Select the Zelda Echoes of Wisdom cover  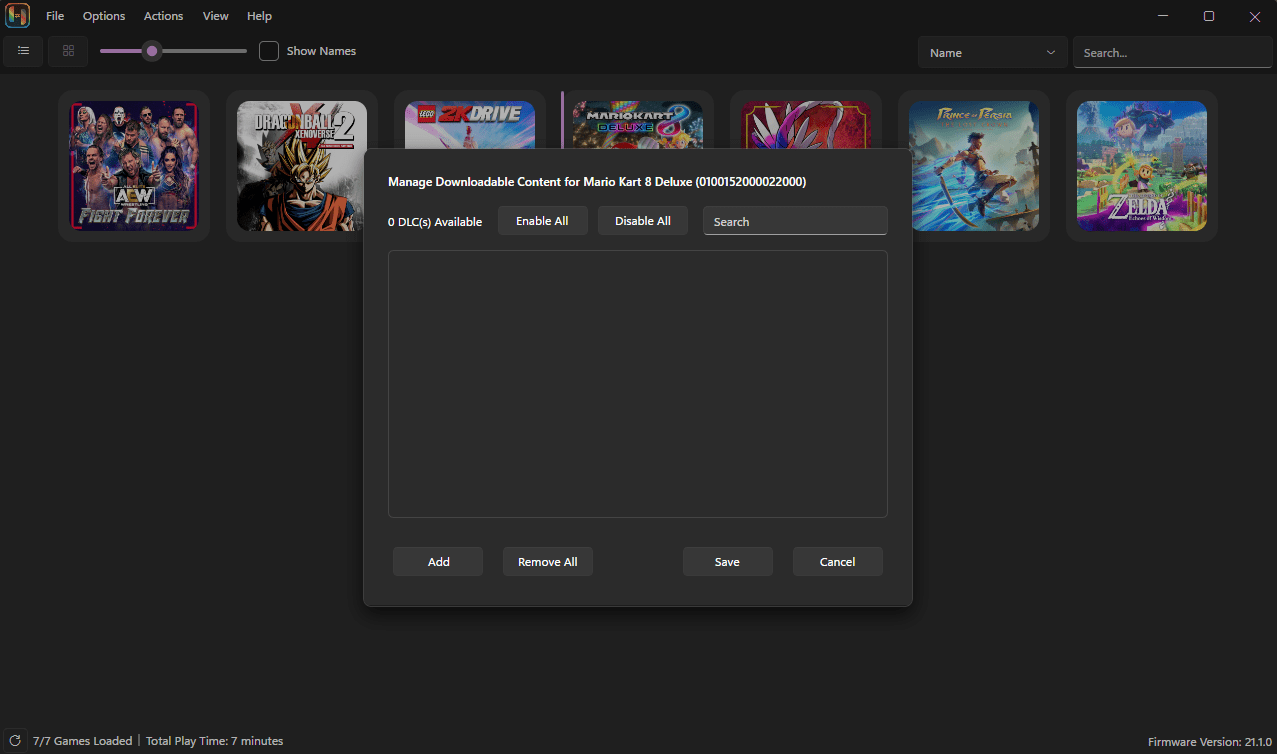(x=1142, y=166)
